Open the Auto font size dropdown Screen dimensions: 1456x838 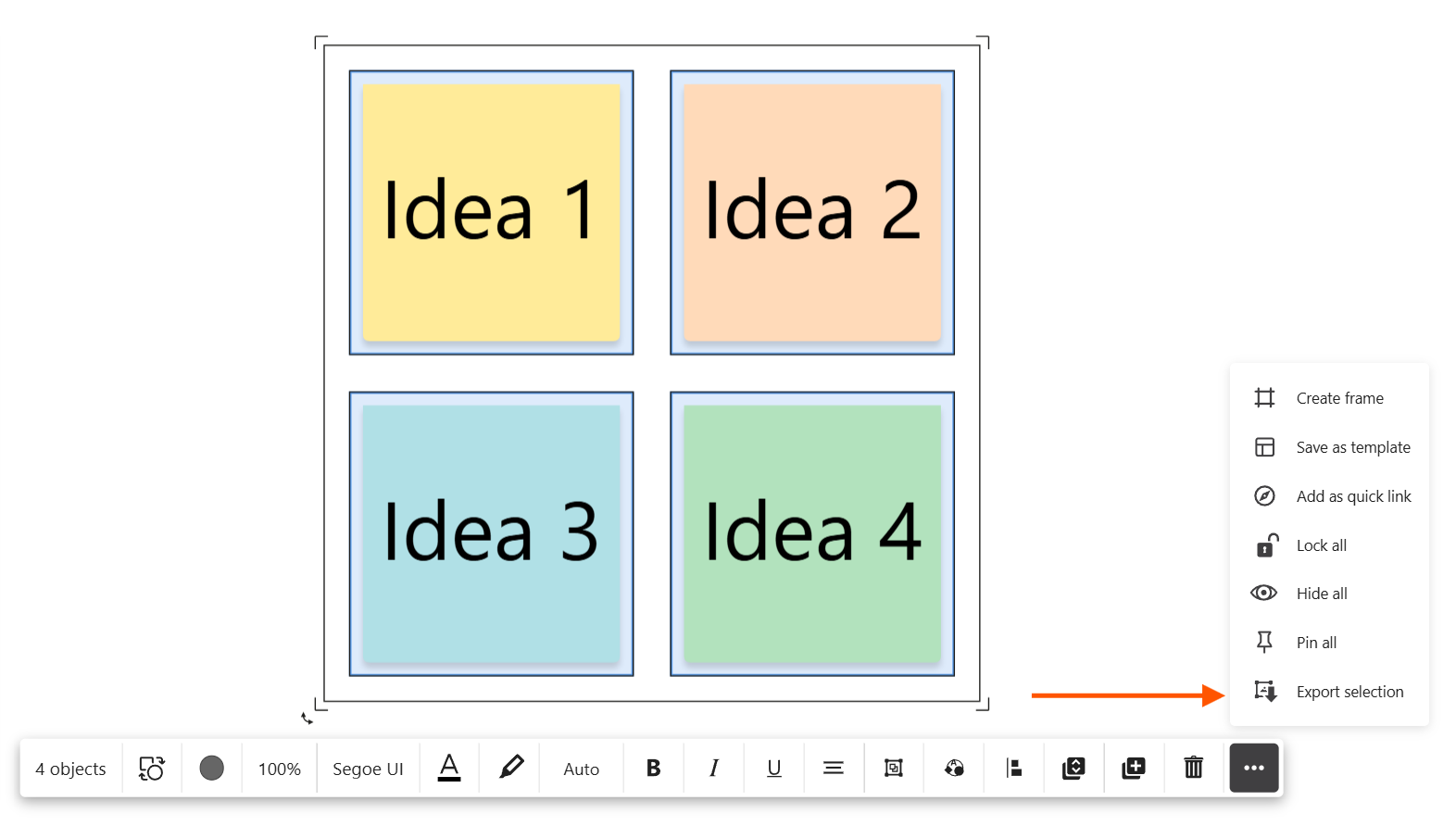coord(582,769)
